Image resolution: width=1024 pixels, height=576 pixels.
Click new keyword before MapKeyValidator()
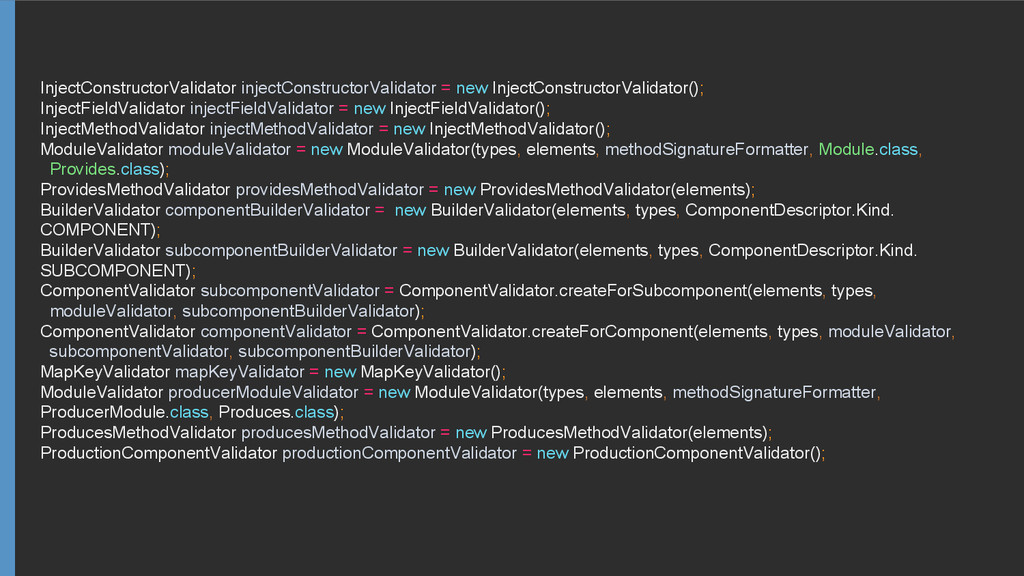tap(340, 372)
